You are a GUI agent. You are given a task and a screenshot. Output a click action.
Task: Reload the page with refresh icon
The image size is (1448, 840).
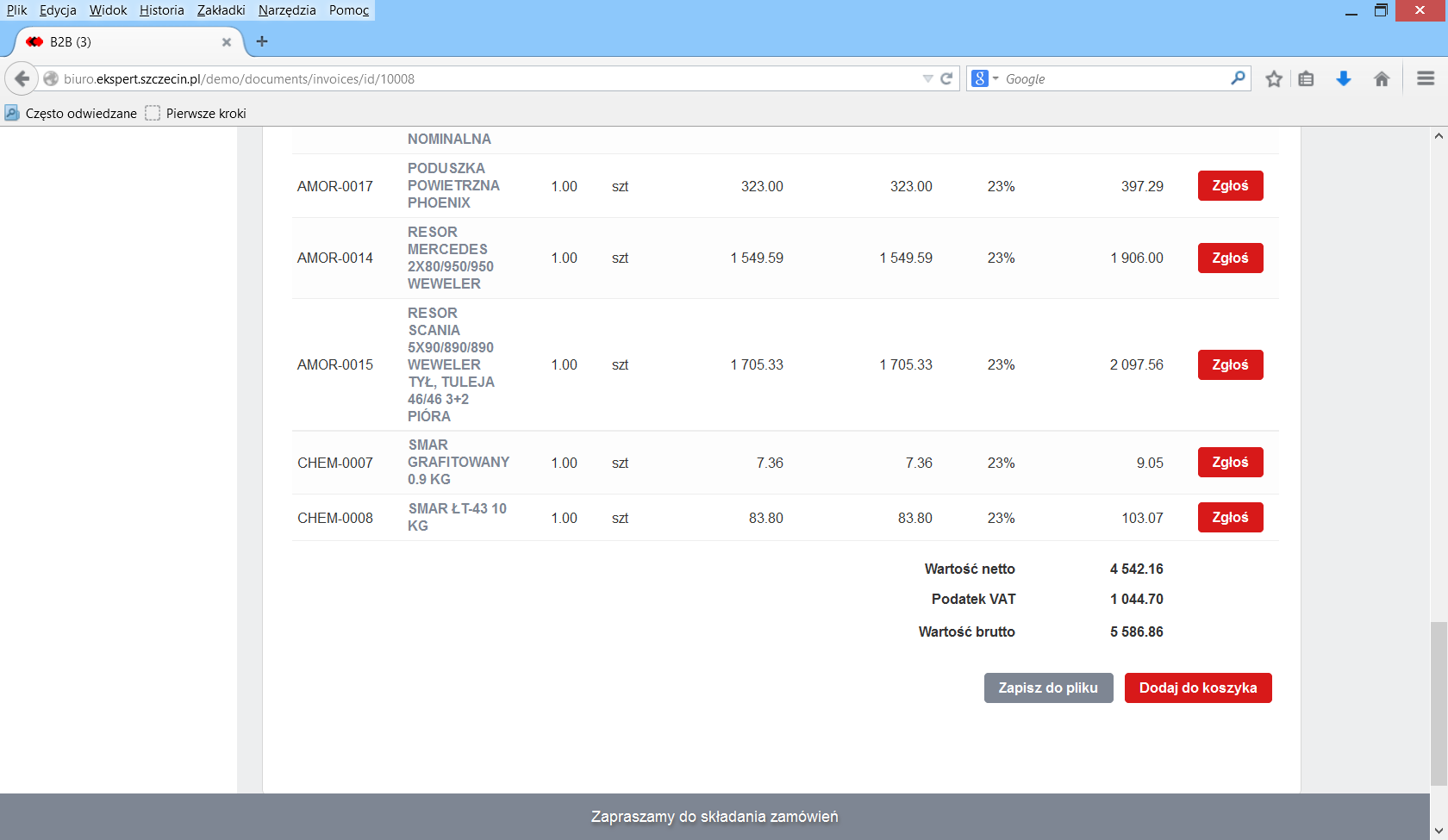[946, 78]
